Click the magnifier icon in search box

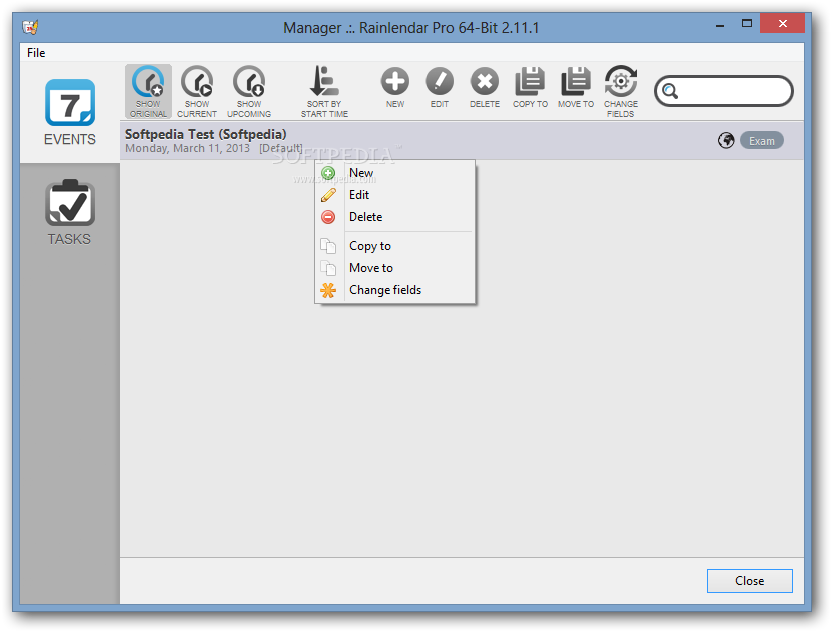coord(670,91)
